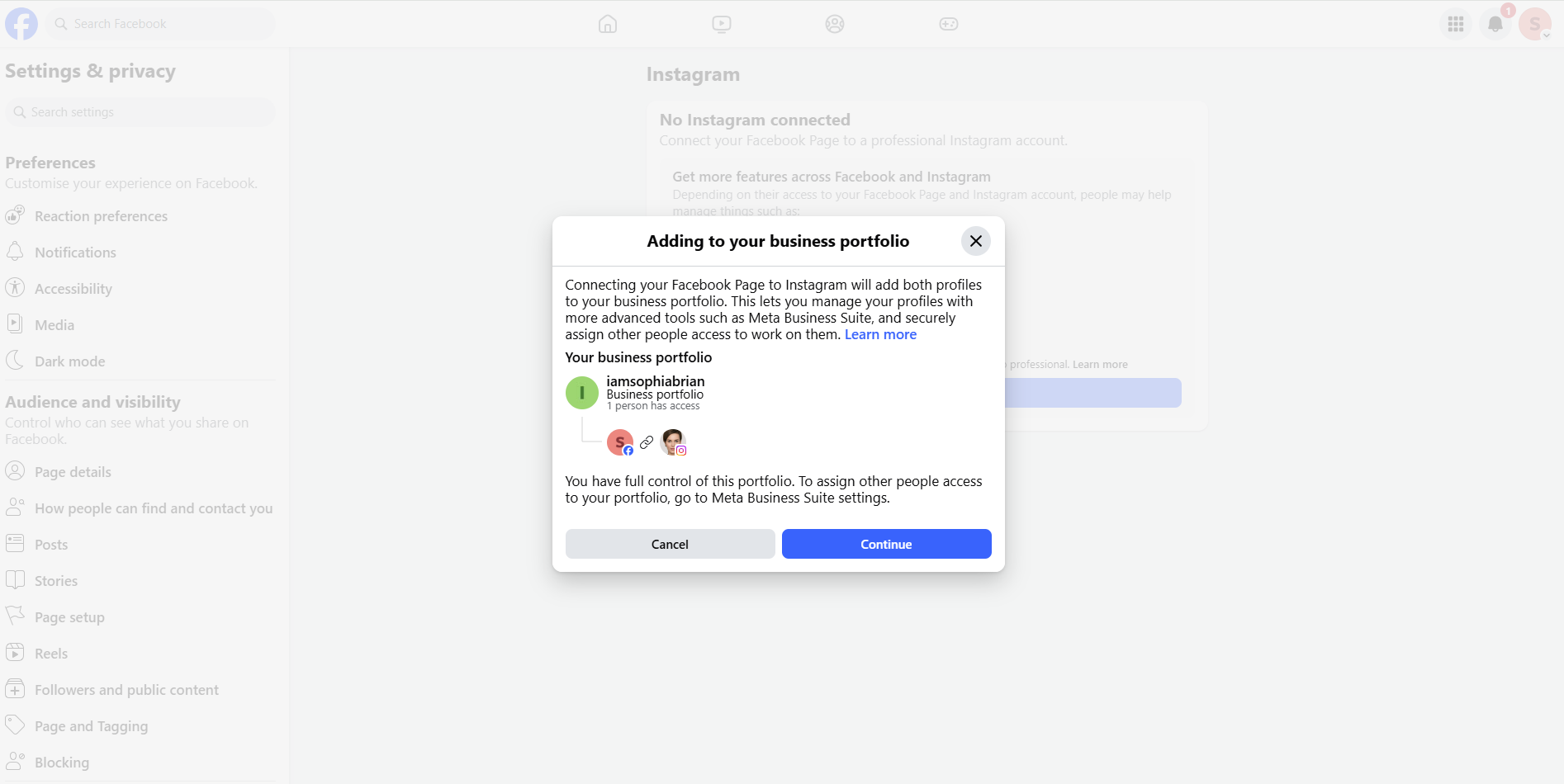The height and width of the screenshot is (784, 1564).
Task: Click the Learn more link behind the dialog
Action: (1100, 364)
